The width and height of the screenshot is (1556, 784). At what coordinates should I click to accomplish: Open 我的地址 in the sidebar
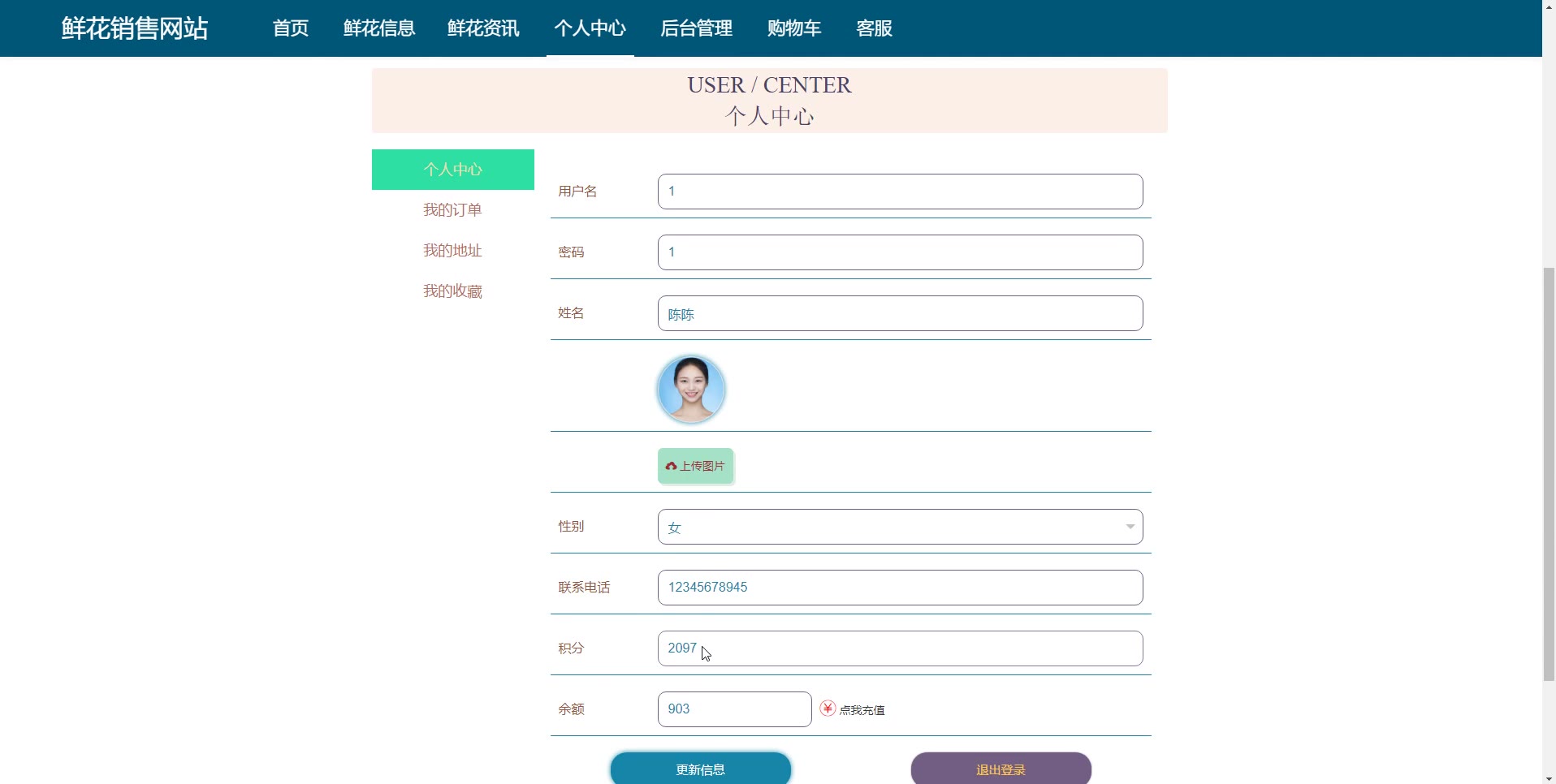tap(453, 251)
